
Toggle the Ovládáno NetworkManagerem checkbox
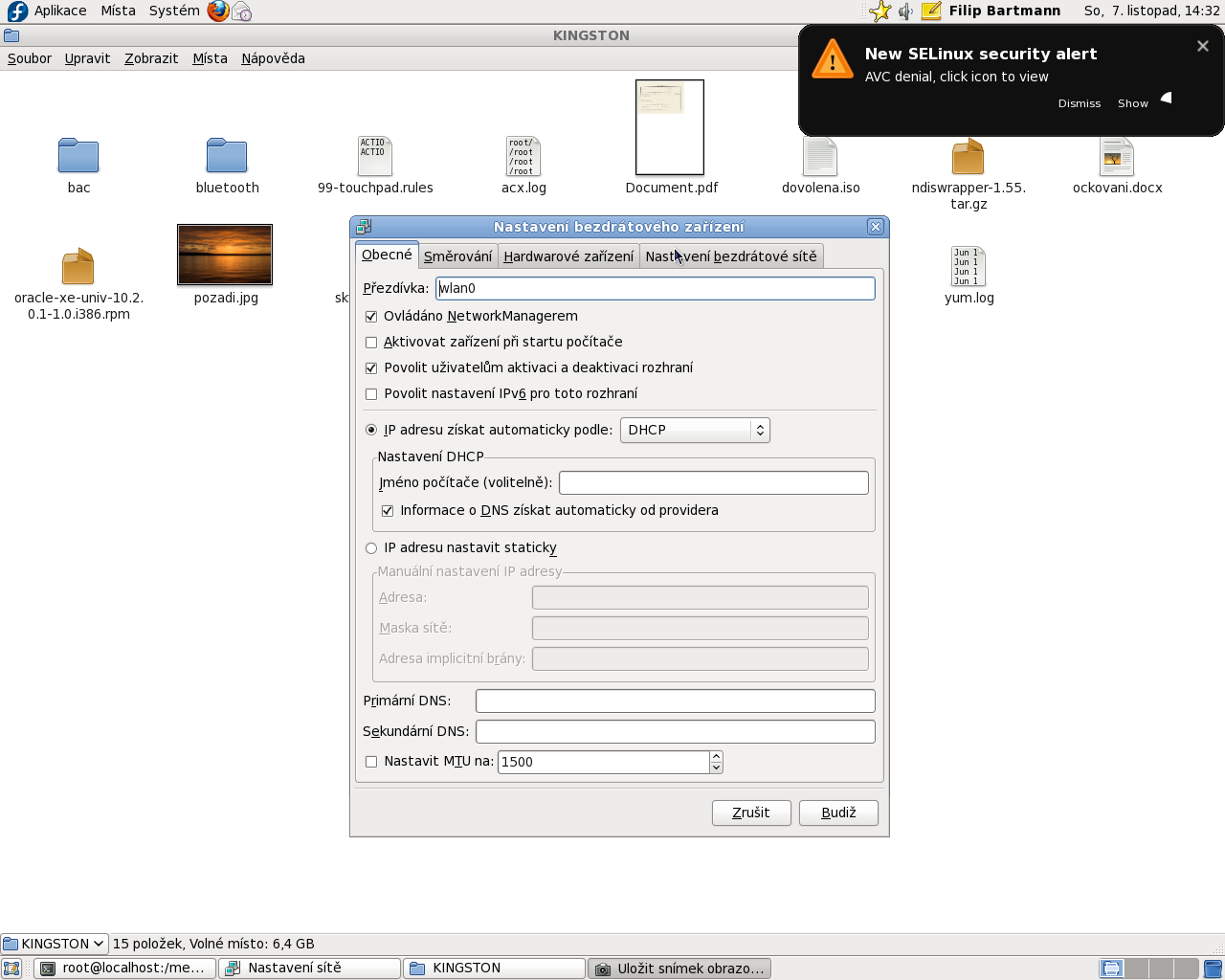click(x=371, y=317)
